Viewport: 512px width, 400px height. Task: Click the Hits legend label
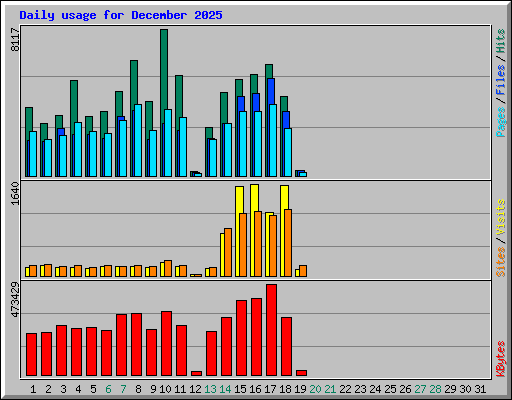pyautogui.click(x=500, y=41)
